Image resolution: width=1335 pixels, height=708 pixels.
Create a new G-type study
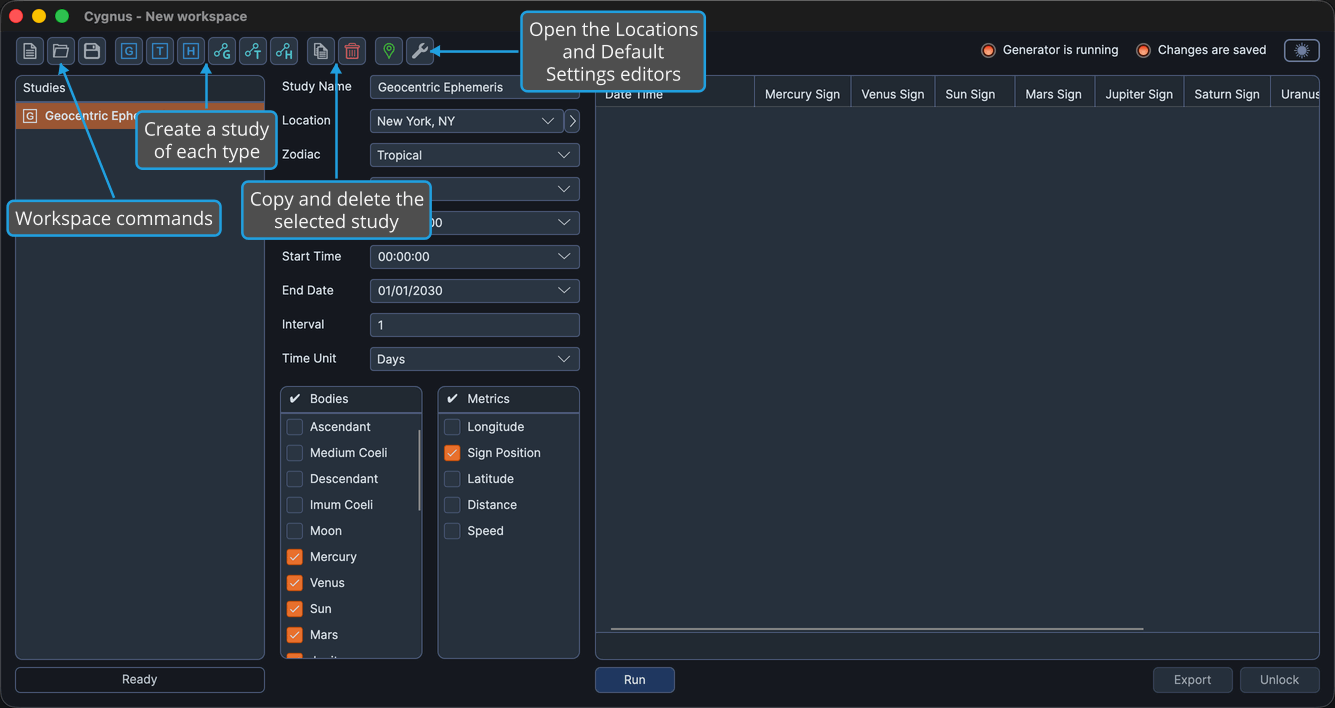coord(129,51)
